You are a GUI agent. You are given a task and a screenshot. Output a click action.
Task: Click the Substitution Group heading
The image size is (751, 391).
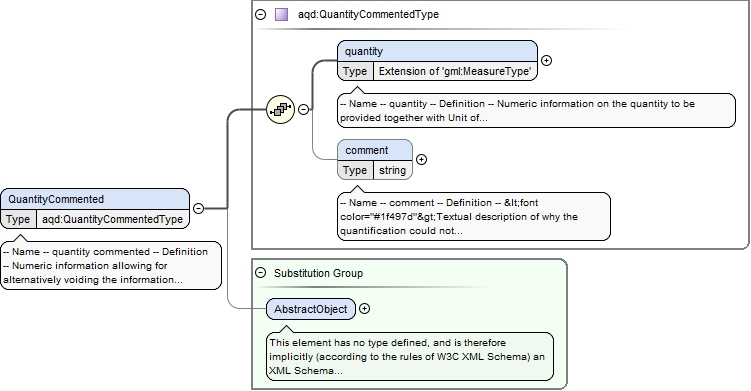(319, 273)
